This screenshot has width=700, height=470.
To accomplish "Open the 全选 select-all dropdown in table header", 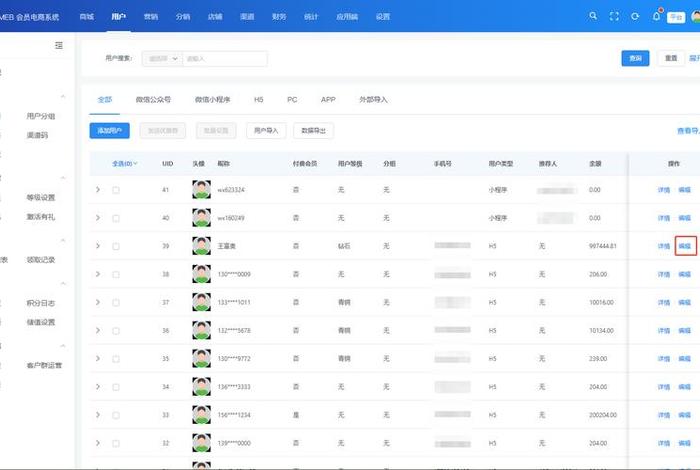I will 124,163.
